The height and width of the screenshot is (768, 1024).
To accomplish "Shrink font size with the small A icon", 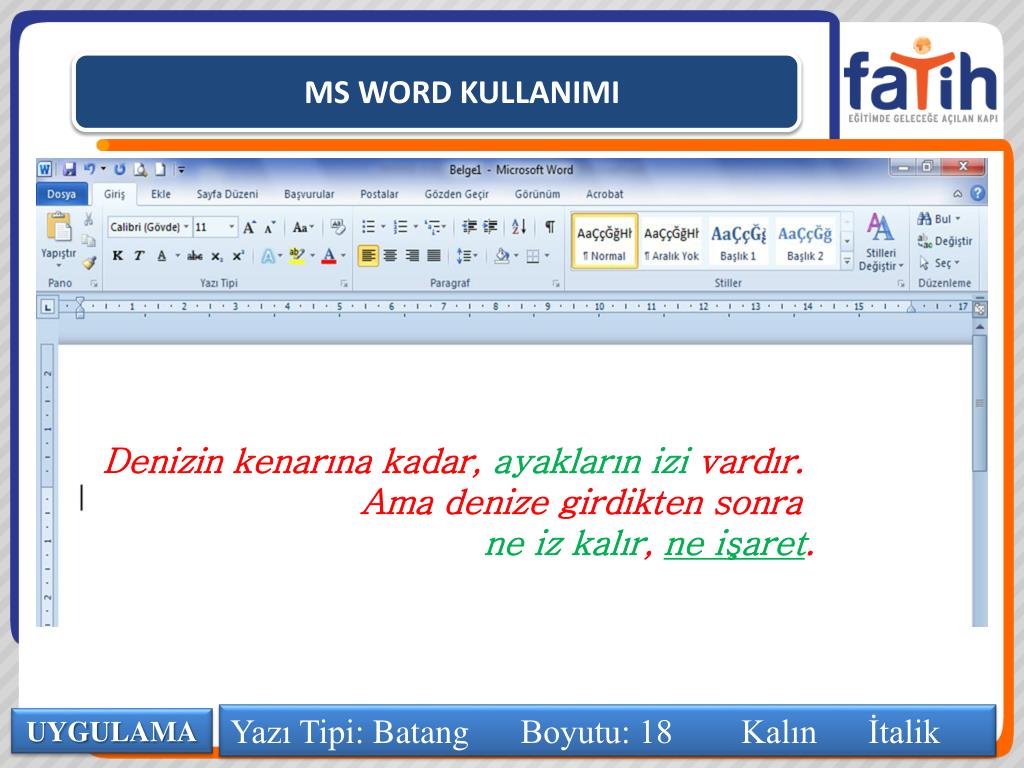I will [x=270, y=228].
